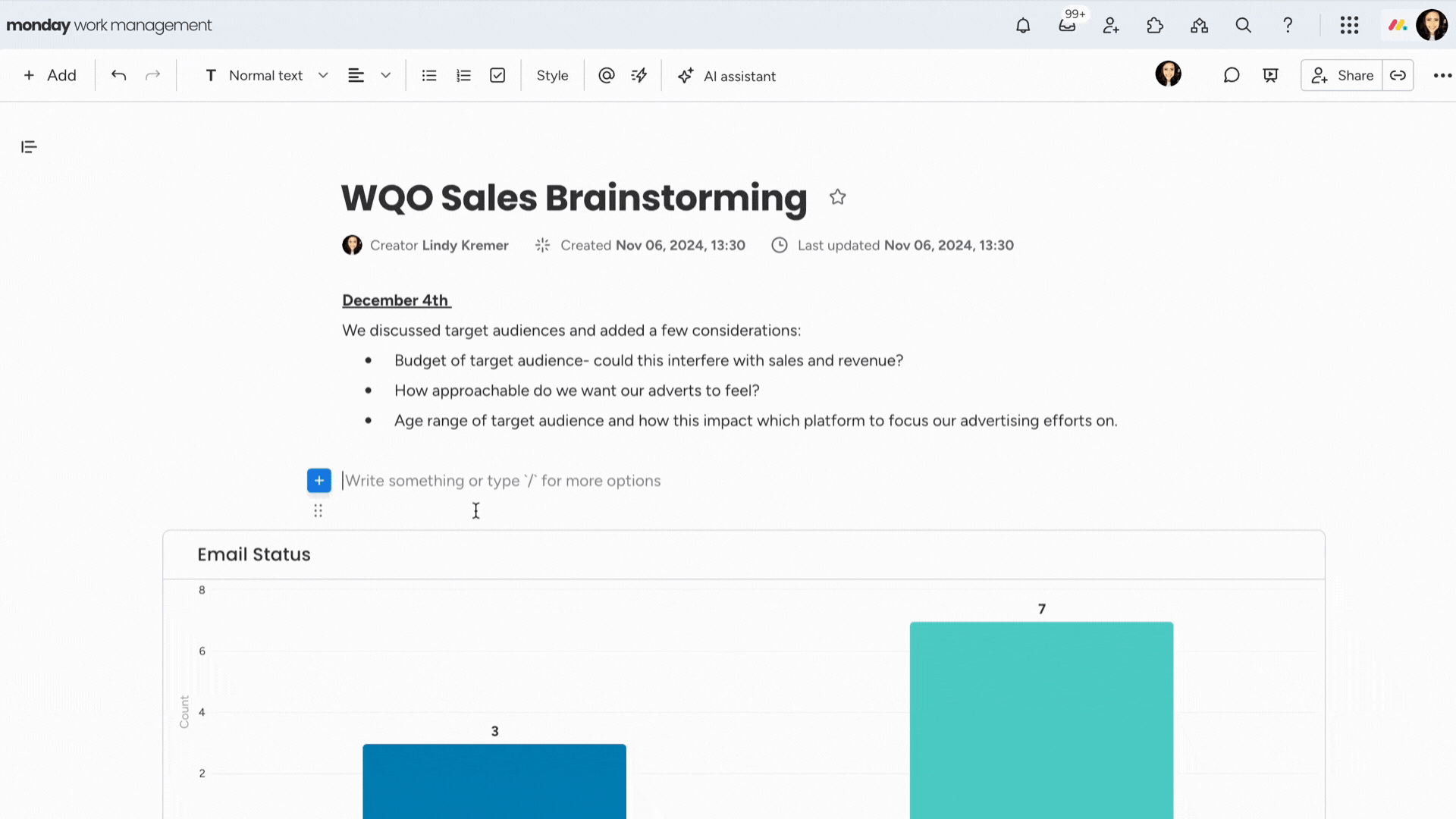
Task: Open the help question mark
Action: tap(1288, 25)
